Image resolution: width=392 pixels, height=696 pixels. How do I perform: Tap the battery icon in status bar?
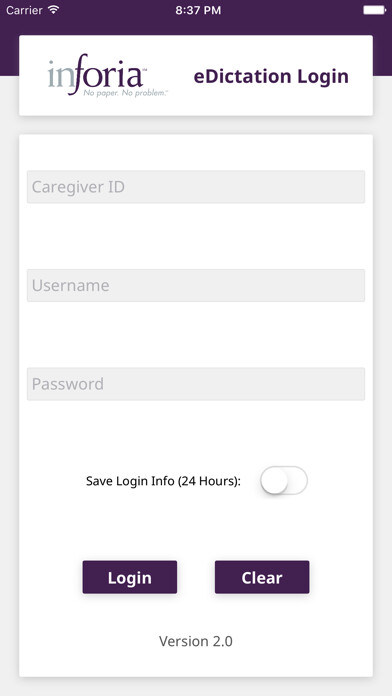[x=374, y=10]
